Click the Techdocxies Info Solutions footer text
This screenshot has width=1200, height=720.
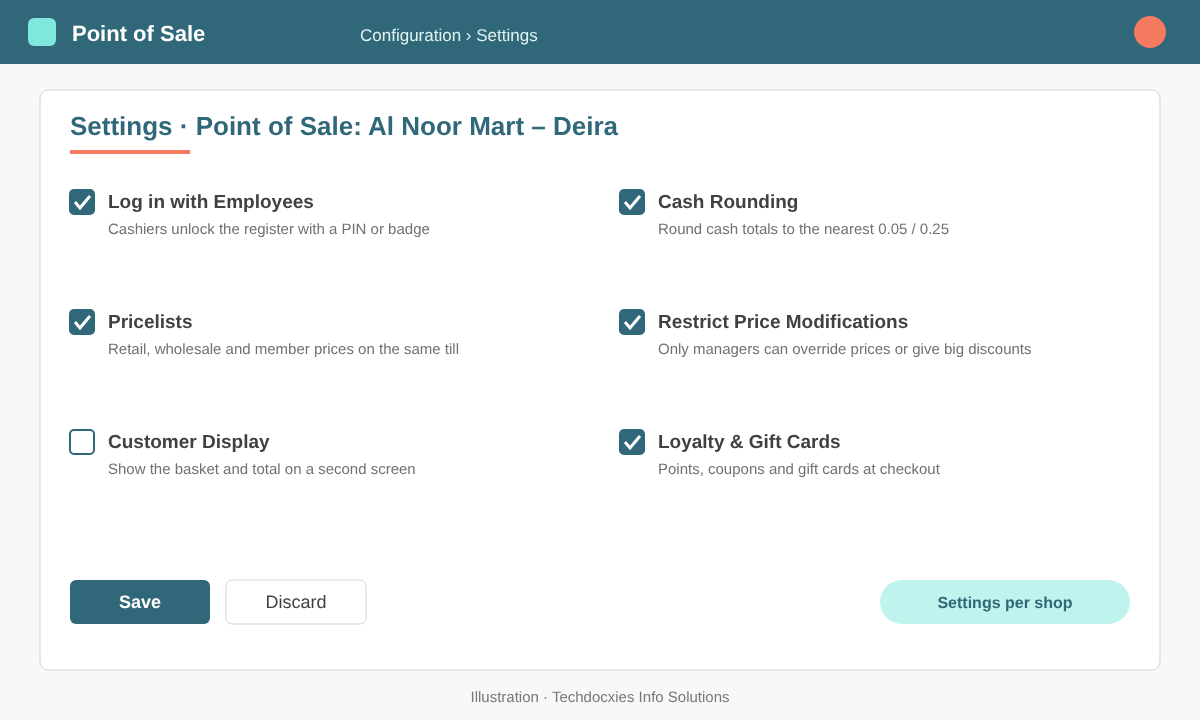click(x=600, y=697)
